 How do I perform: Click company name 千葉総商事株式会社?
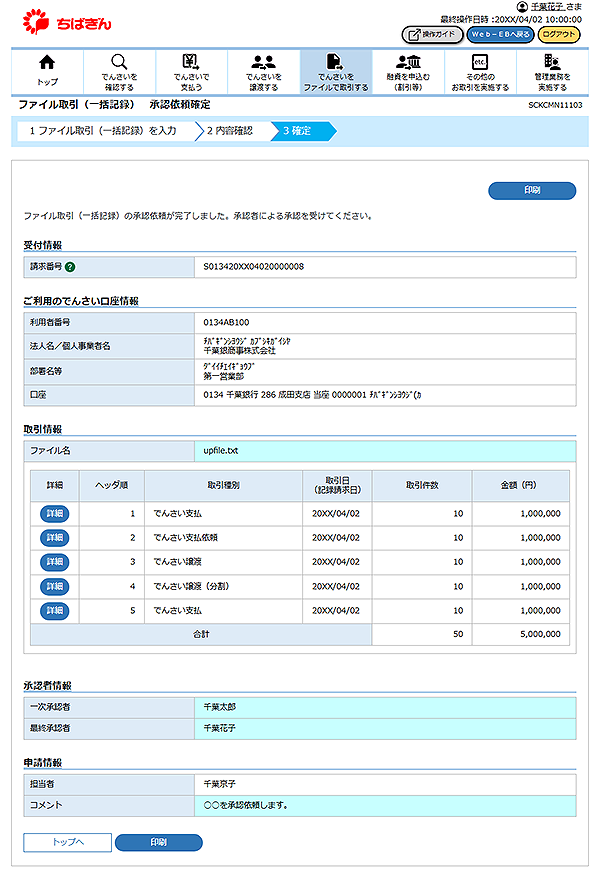[x=240, y=351]
